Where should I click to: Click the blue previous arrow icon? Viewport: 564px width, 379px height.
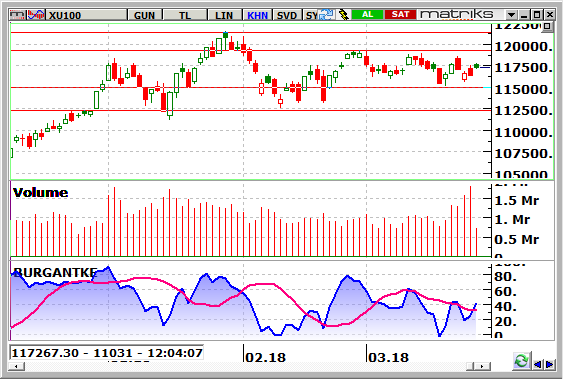pos(538,365)
